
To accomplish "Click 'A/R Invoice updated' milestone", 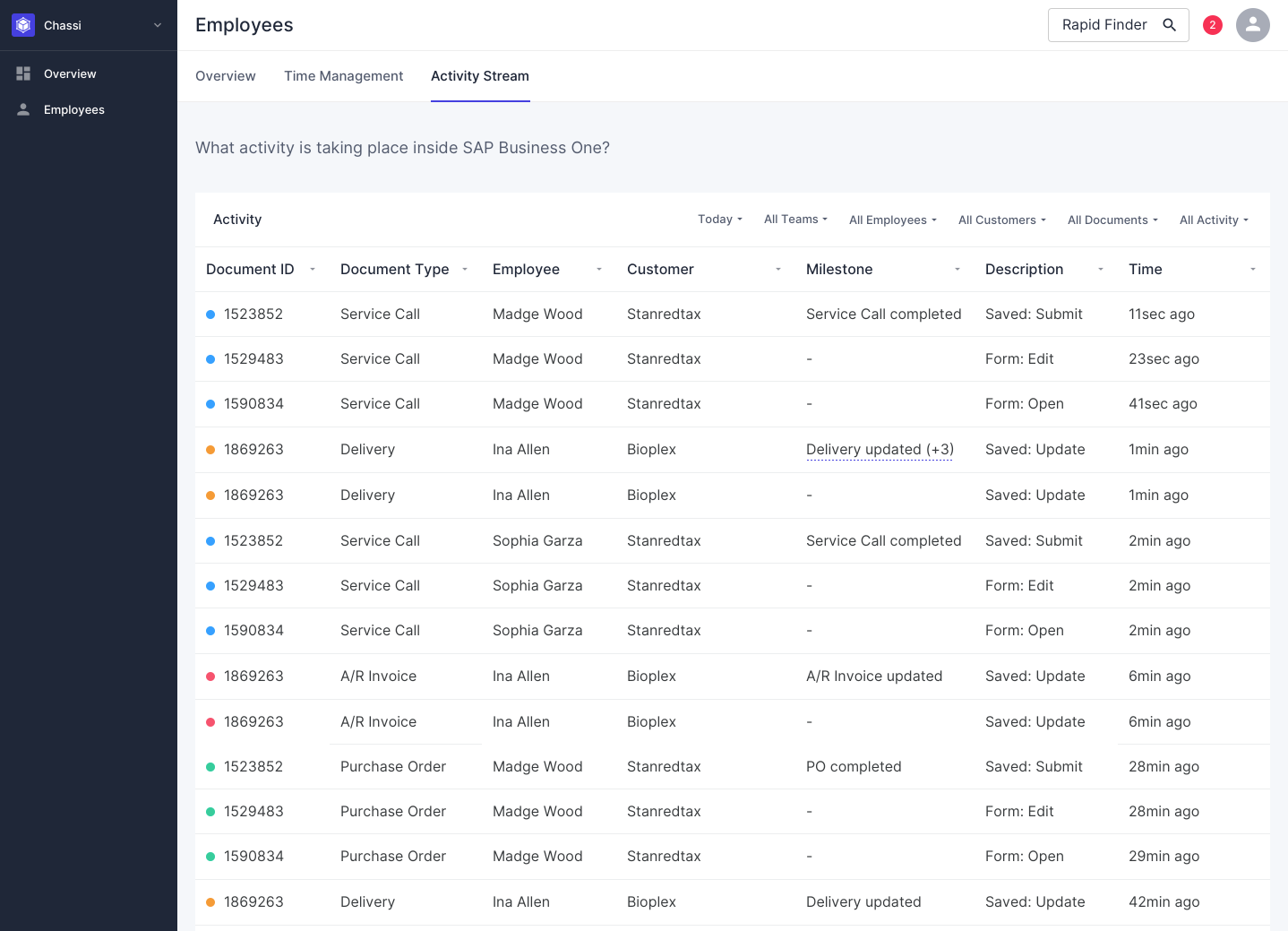I will tap(874, 677).
